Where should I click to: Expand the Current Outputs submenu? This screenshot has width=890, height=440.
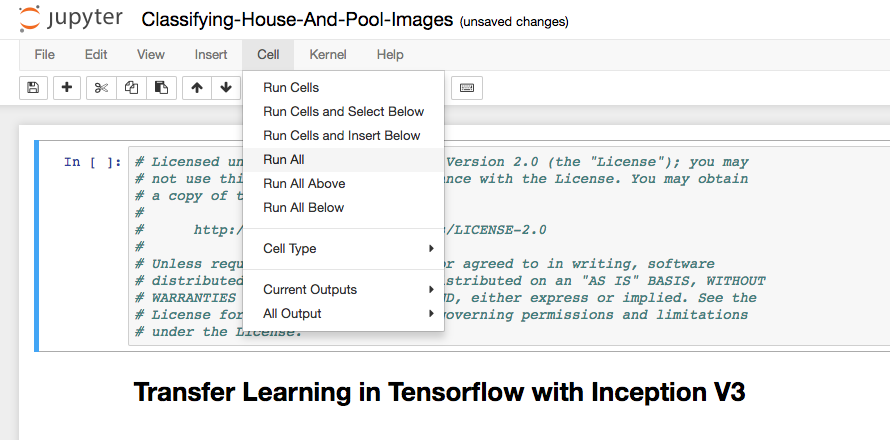click(x=343, y=290)
